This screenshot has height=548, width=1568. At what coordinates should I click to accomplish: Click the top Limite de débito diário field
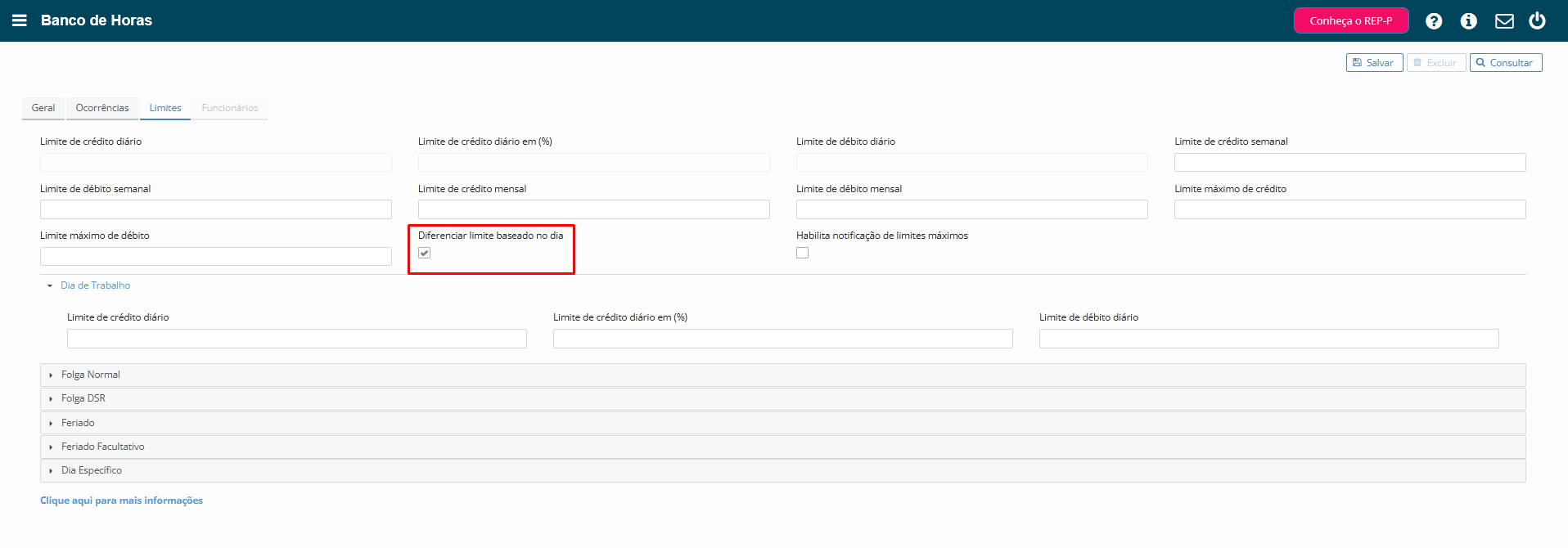tap(972, 162)
